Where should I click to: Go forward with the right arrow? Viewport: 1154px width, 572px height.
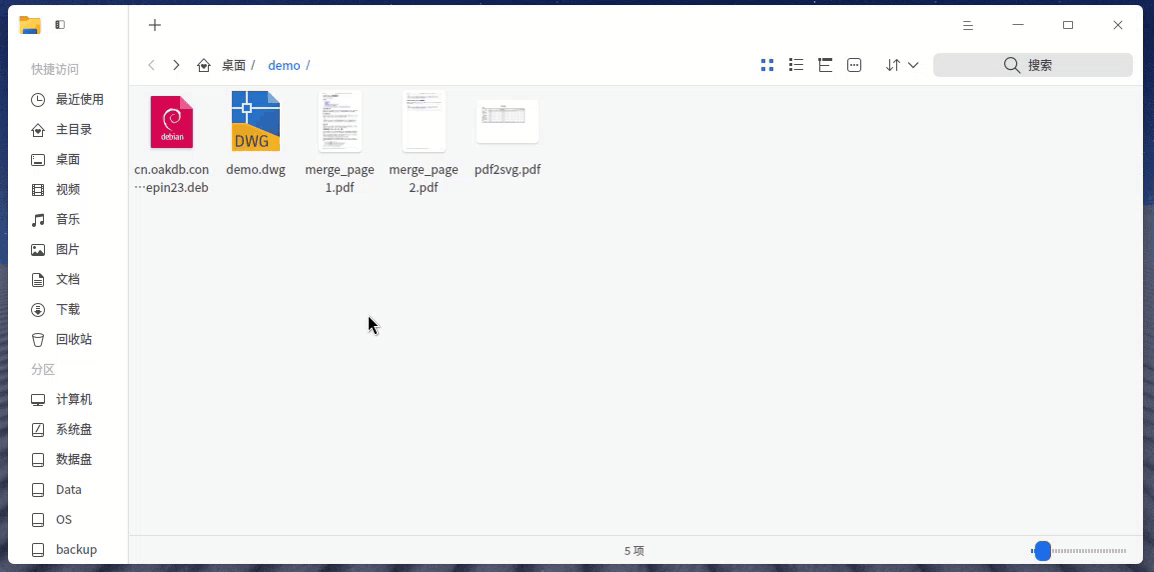coord(176,65)
